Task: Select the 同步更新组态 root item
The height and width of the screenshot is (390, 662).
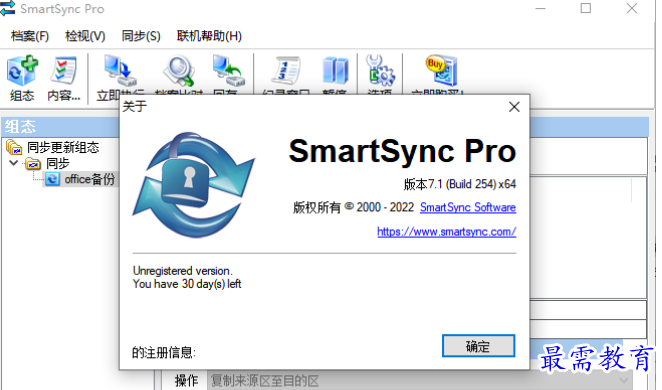Action: coord(63,147)
